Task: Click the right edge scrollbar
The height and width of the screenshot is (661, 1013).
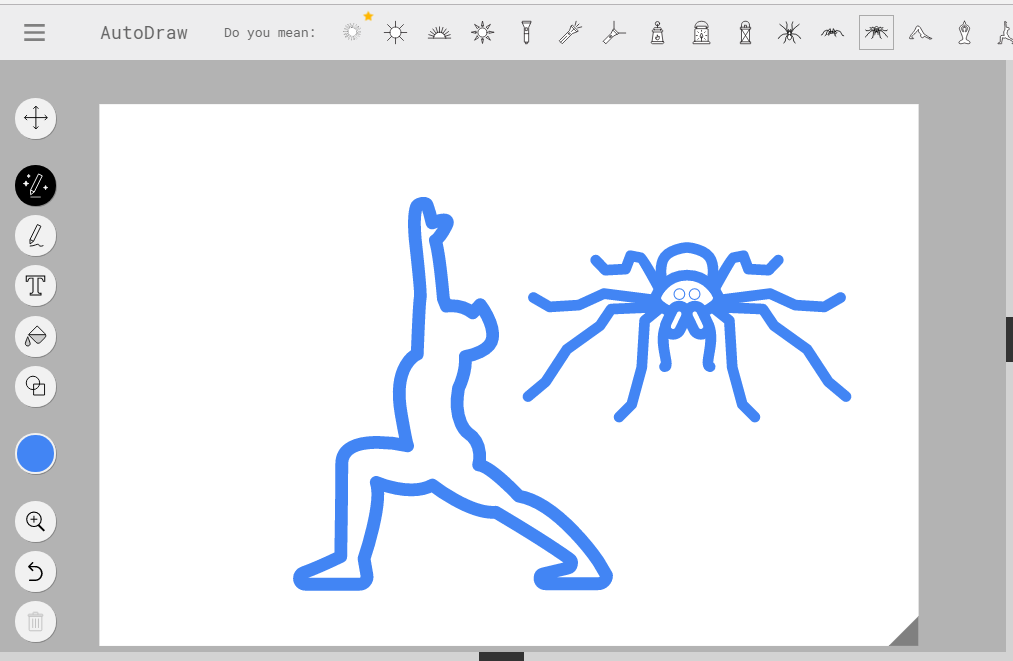Action: point(1008,339)
